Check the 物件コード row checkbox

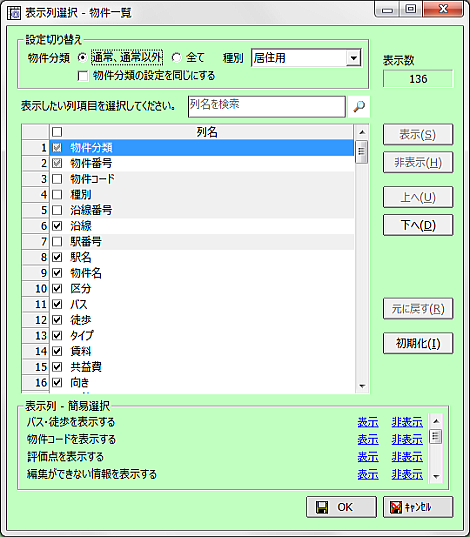(x=57, y=179)
